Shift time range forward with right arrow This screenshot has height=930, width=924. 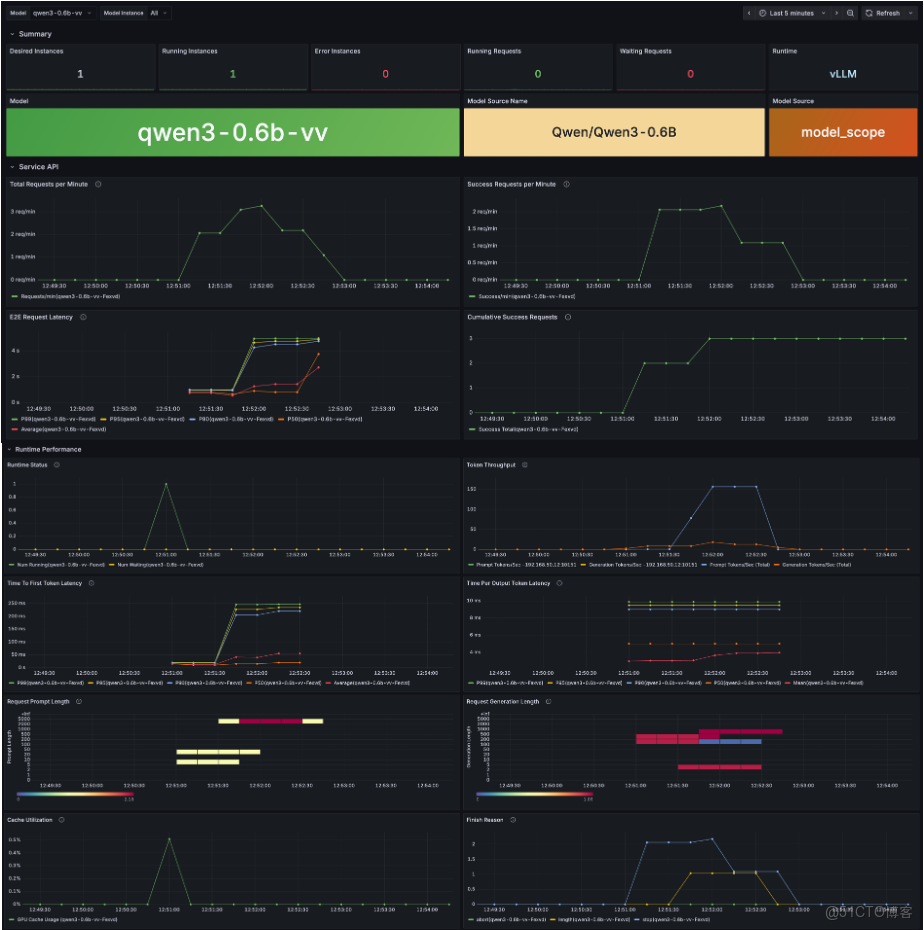click(836, 13)
